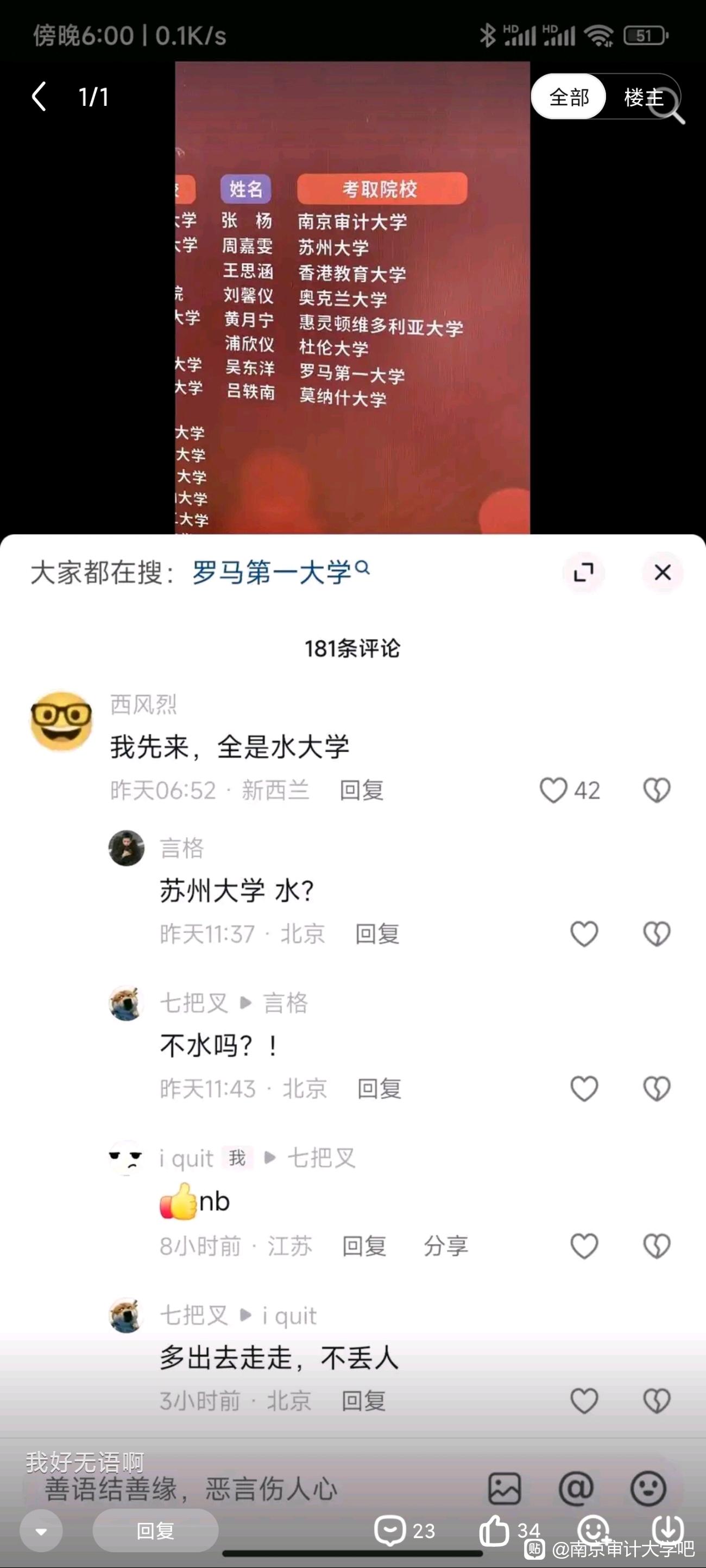Viewport: 706px width, 1568px height.
Task: Dislike 西风烈's top comment
Action: coord(657,790)
